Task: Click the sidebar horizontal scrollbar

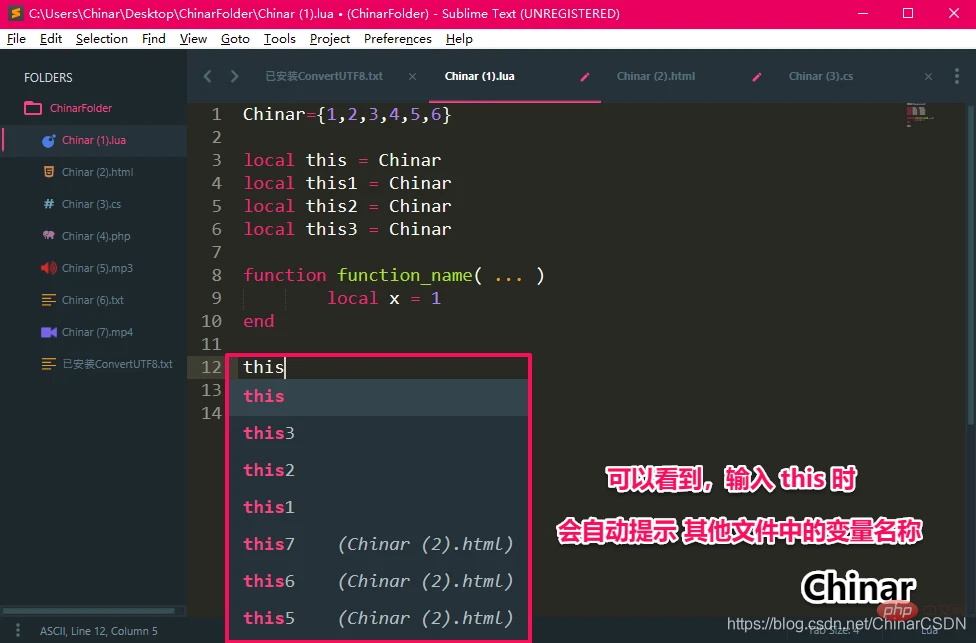Action: pos(89,611)
